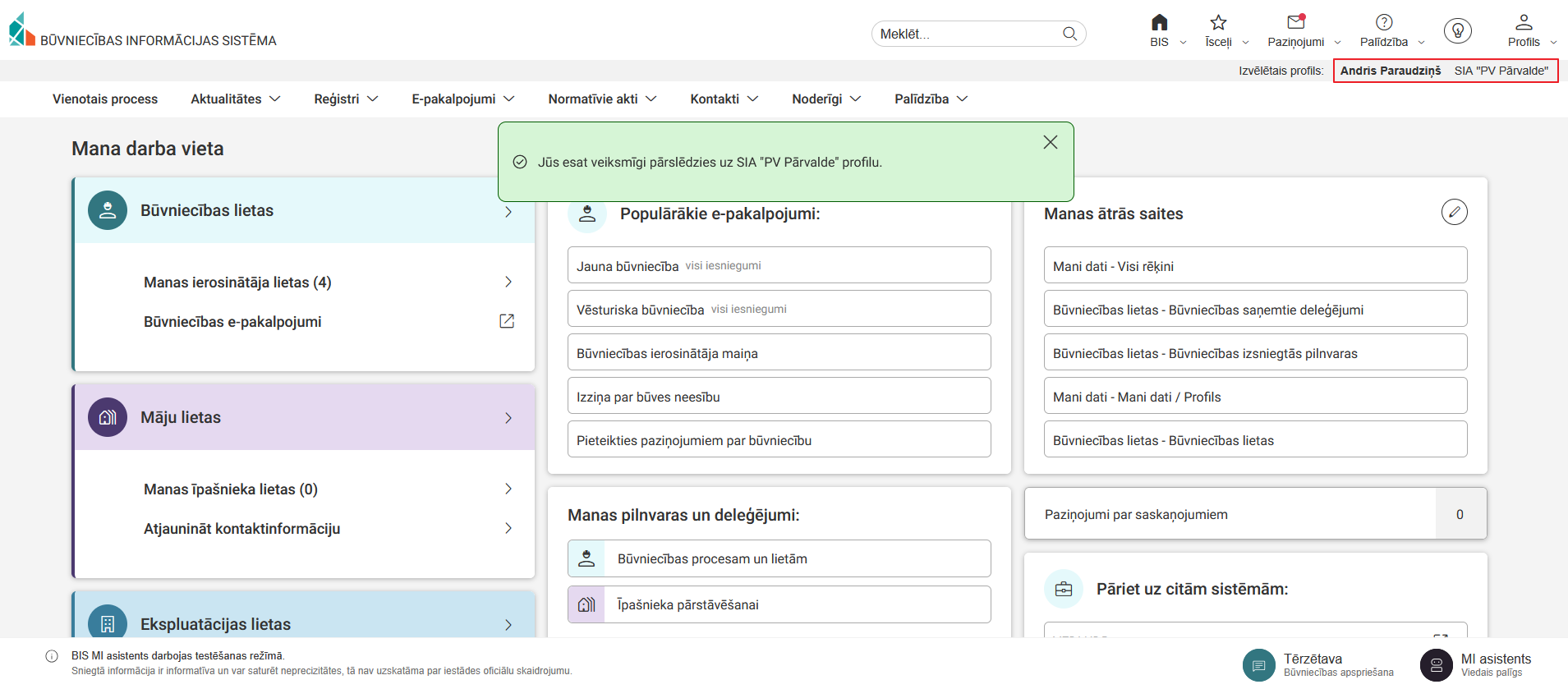
Task: Open Manas ierosinātāja lietas (4)
Action: coord(237,282)
